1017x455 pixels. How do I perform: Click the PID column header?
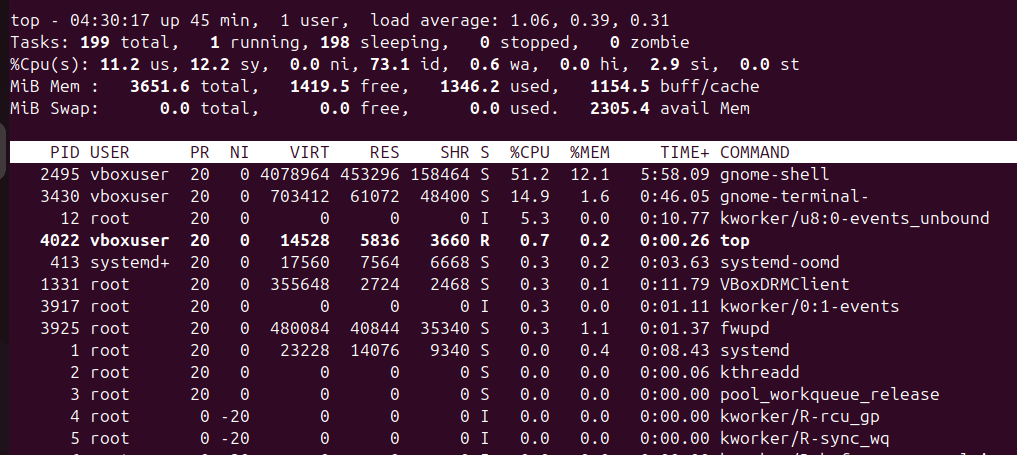tap(65, 152)
